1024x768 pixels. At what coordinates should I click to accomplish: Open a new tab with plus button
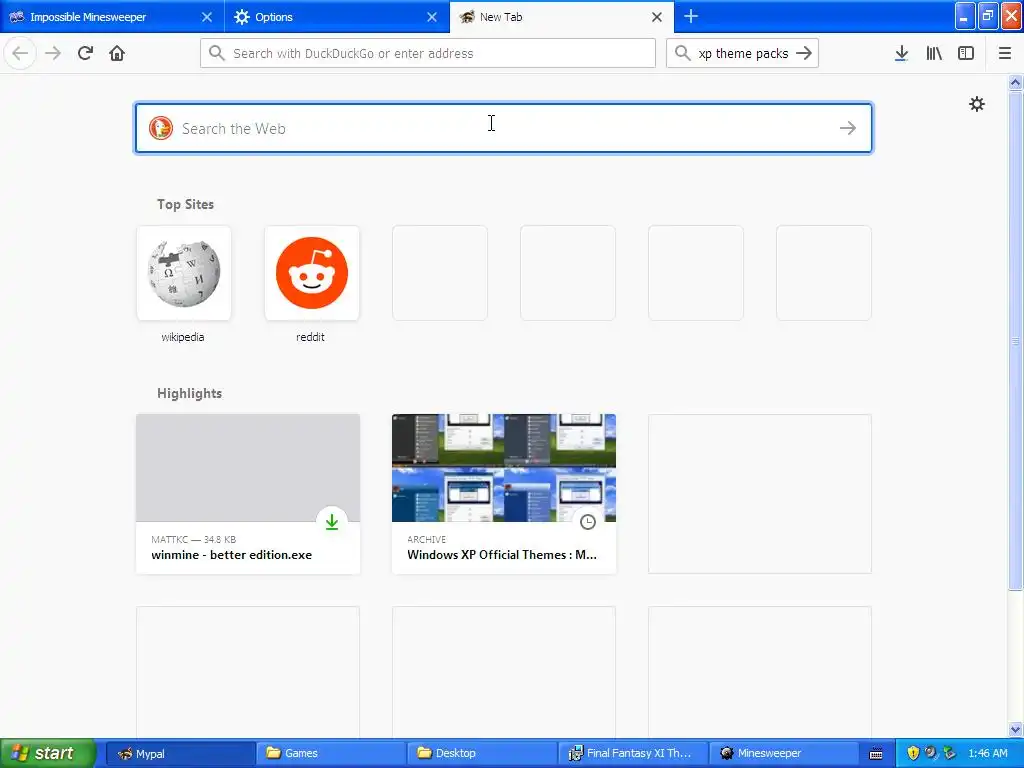pos(691,16)
